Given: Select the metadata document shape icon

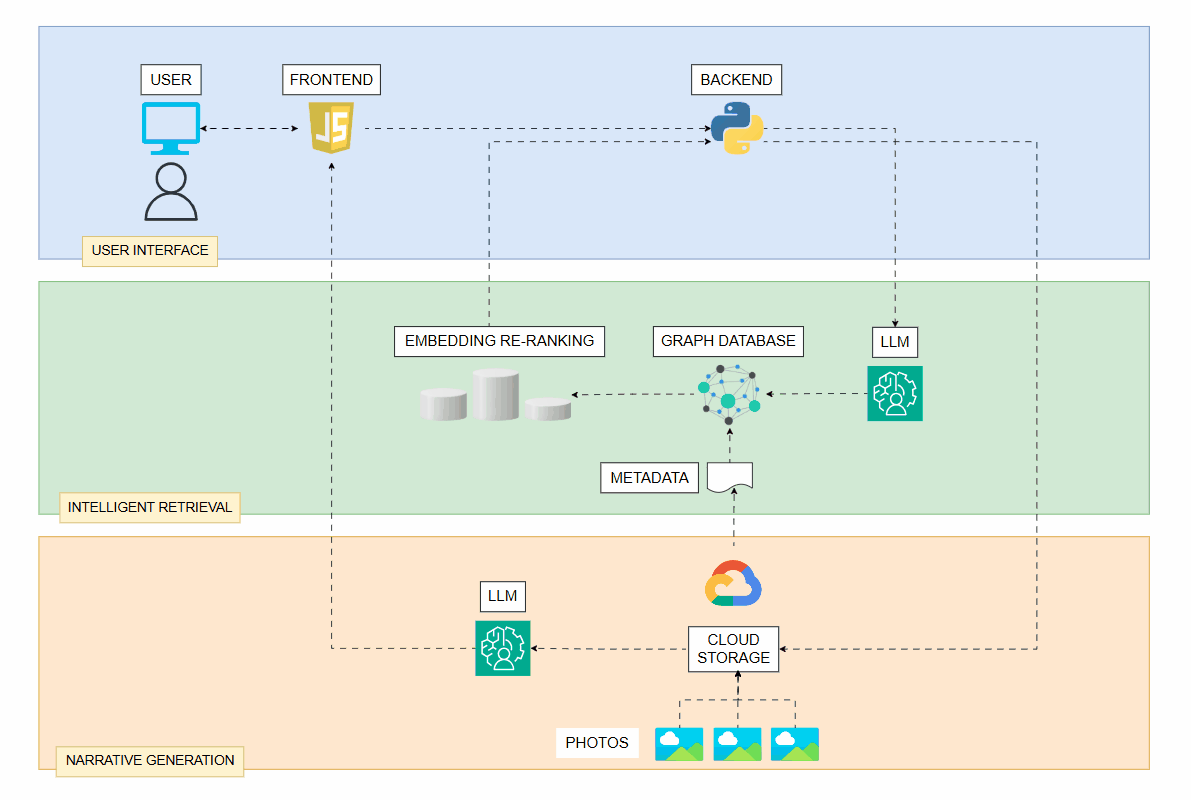Looking at the screenshot, I should [x=730, y=477].
